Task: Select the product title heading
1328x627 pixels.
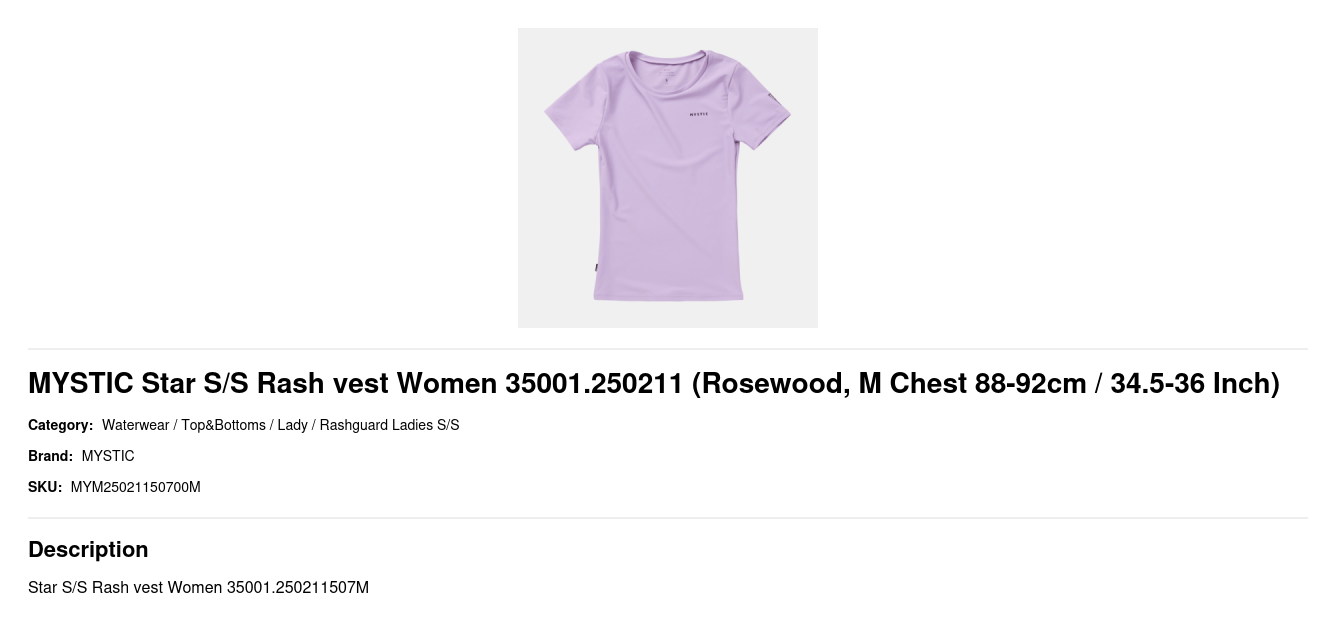Action: tap(654, 383)
